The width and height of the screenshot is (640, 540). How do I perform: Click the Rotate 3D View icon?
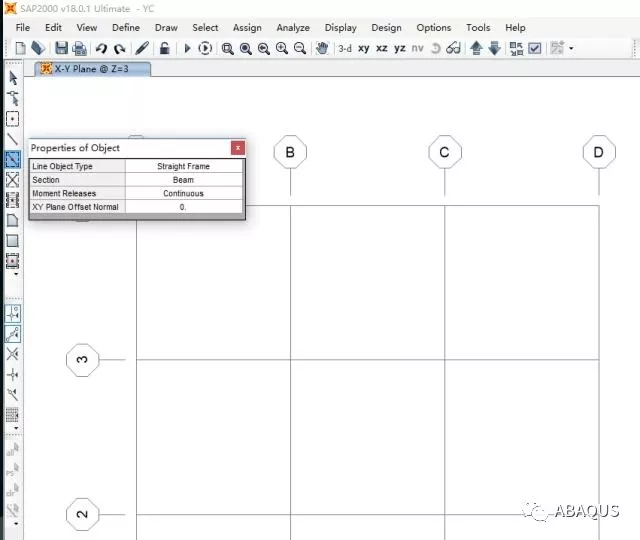point(436,49)
